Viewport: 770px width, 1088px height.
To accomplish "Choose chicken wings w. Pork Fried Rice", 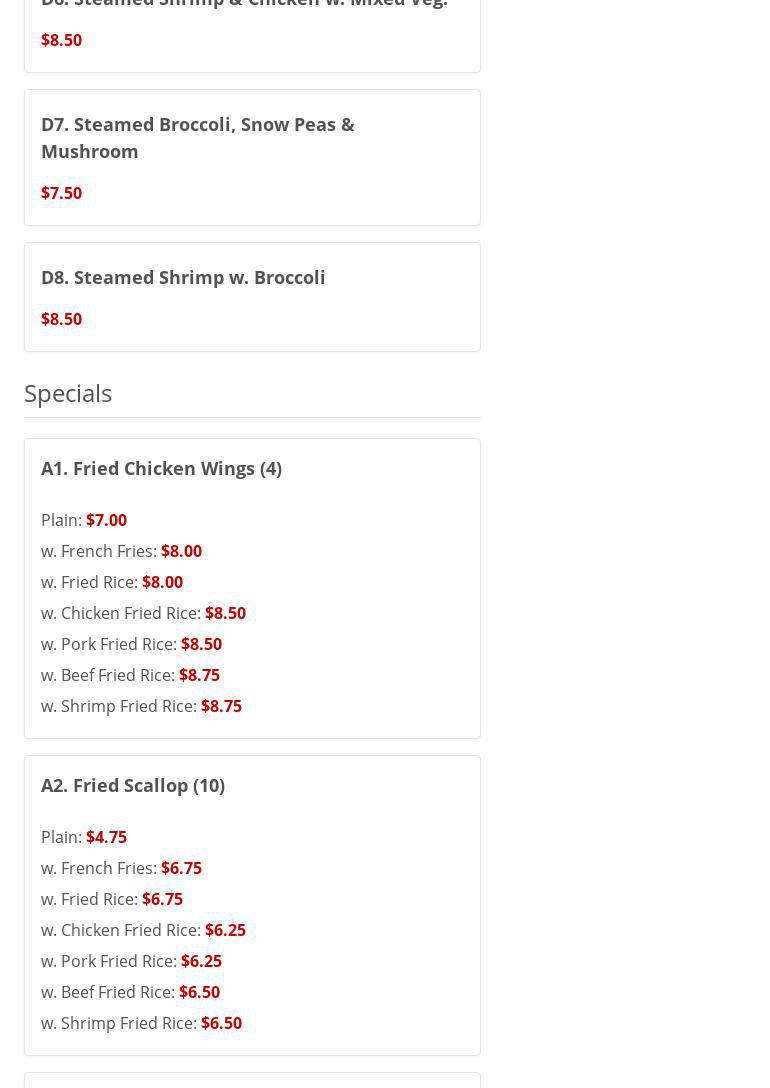I will 131,644.
